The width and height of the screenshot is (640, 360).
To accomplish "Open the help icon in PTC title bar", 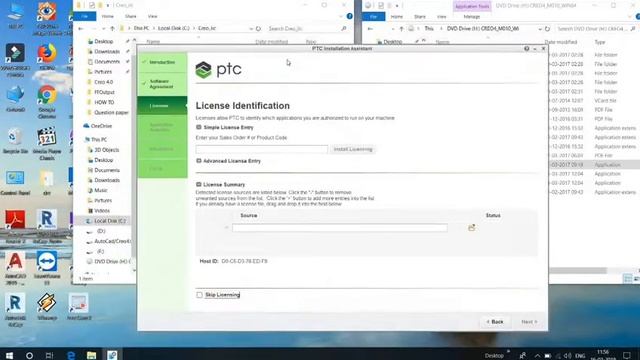I will coord(527,49).
